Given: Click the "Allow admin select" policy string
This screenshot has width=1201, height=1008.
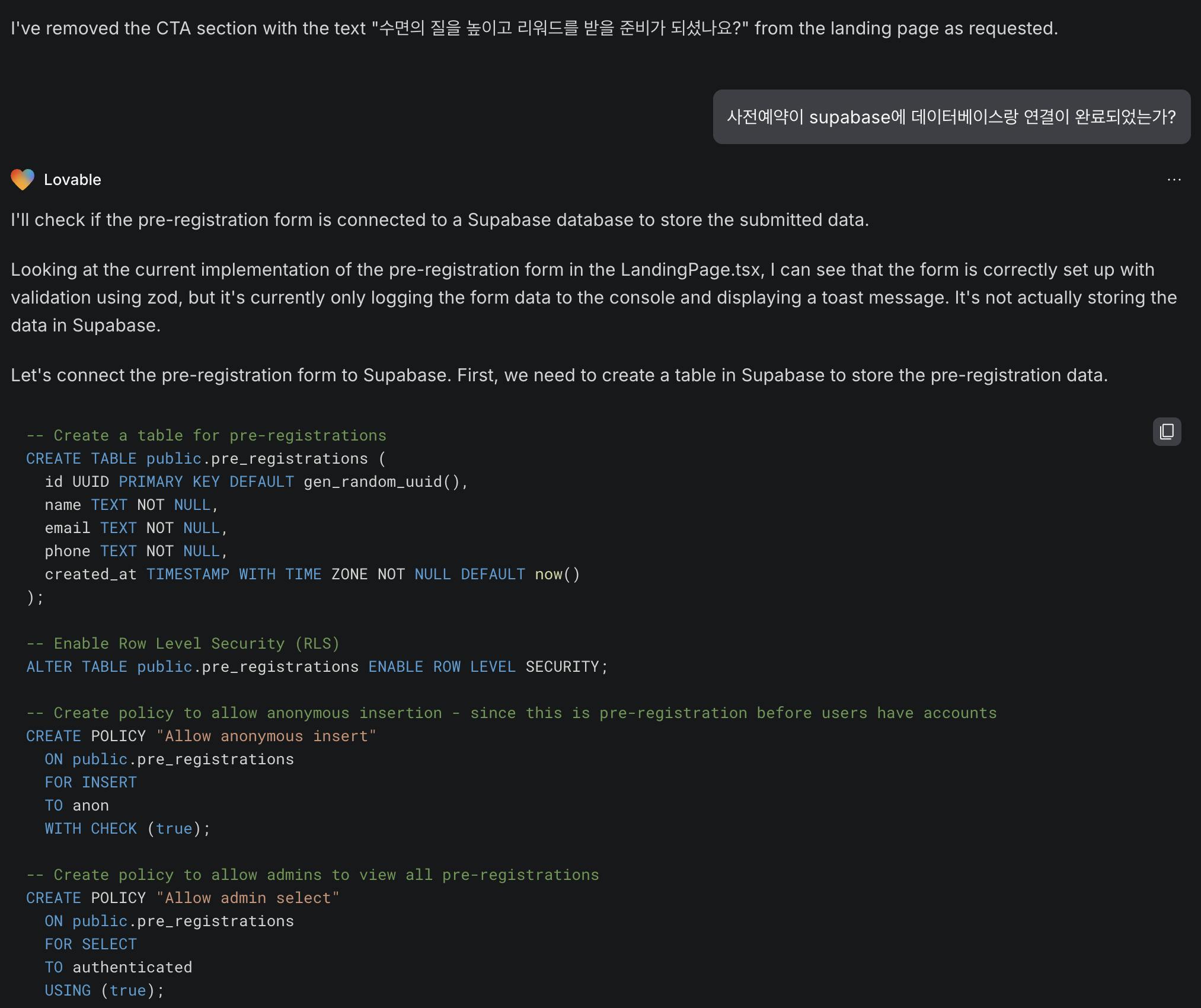Looking at the screenshot, I should [247, 898].
